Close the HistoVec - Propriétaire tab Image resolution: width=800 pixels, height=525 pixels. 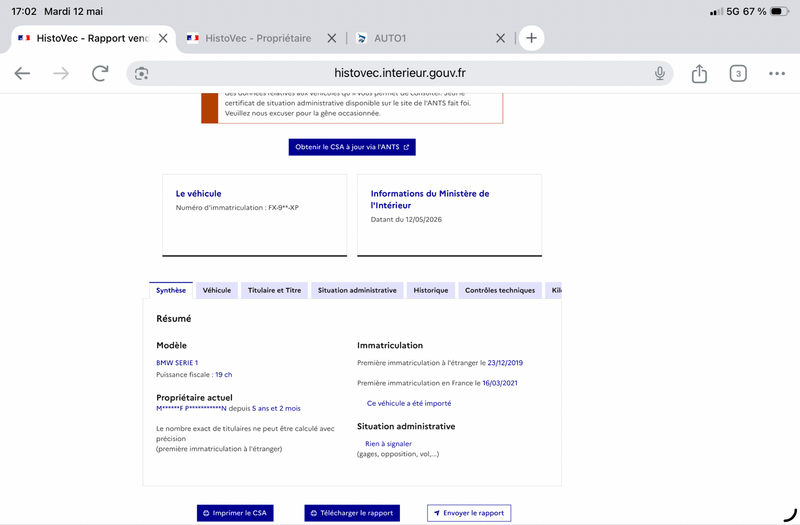332,38
